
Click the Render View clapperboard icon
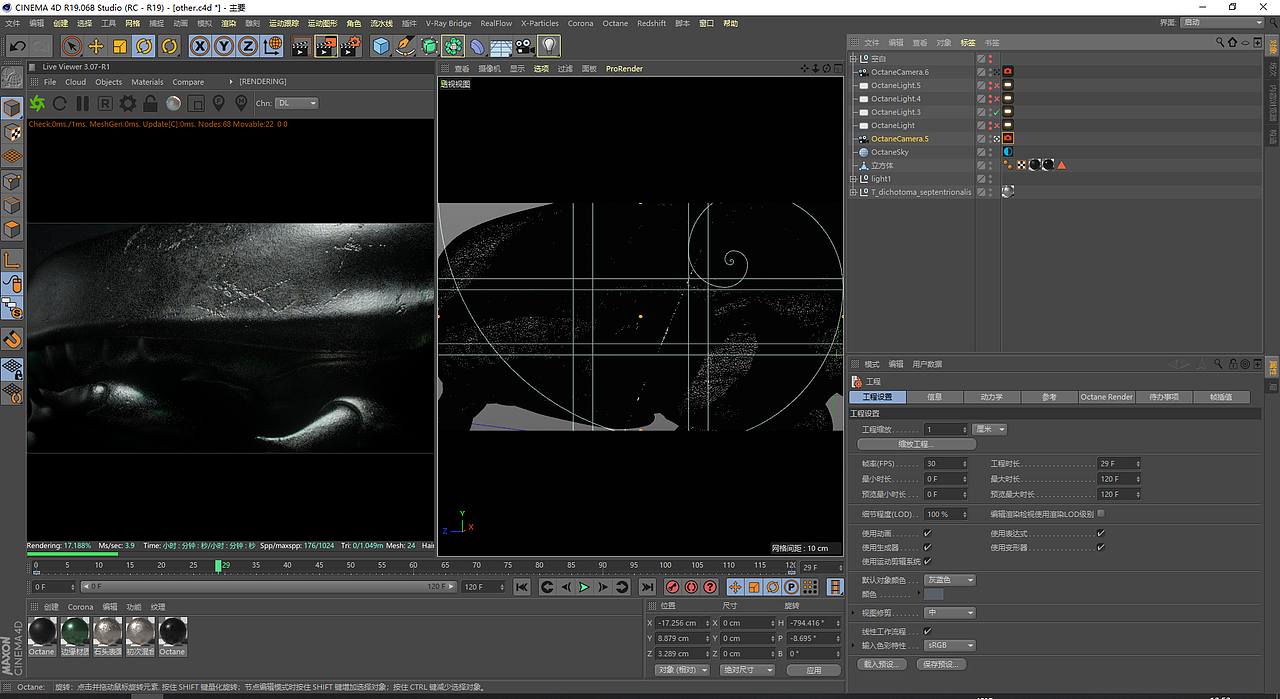coord(301,46)
